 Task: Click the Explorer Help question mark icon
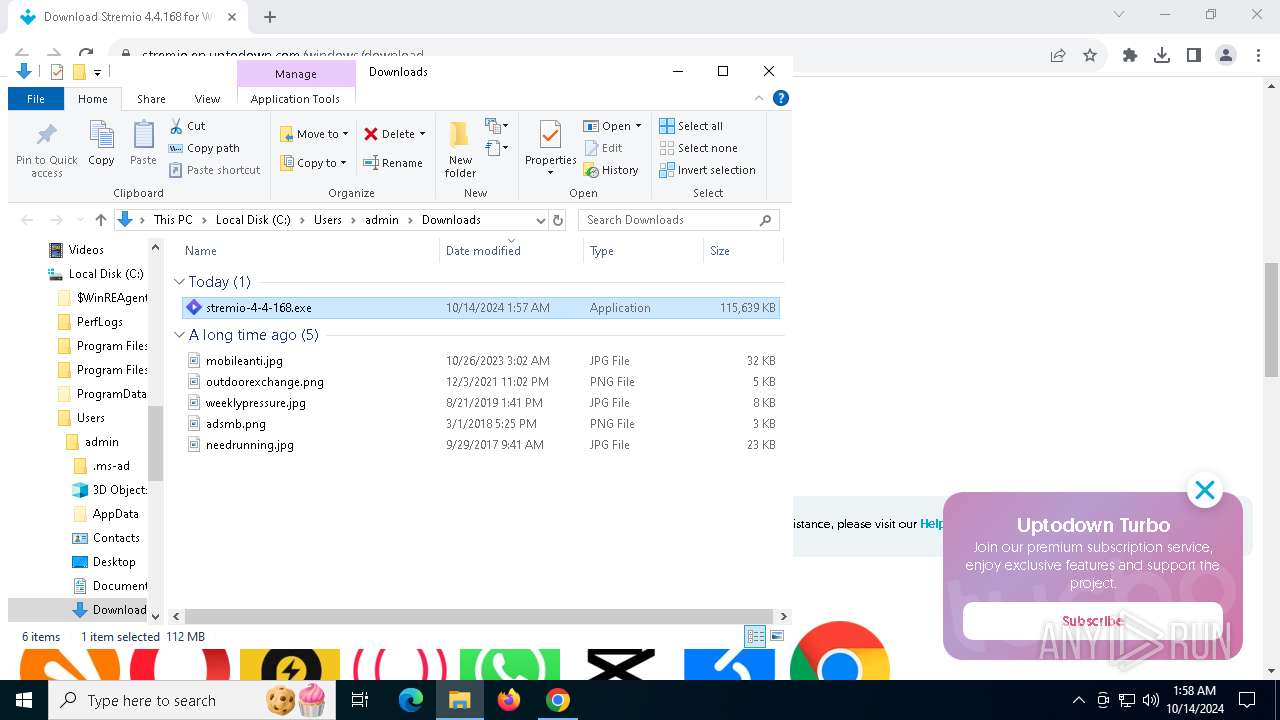781,98
